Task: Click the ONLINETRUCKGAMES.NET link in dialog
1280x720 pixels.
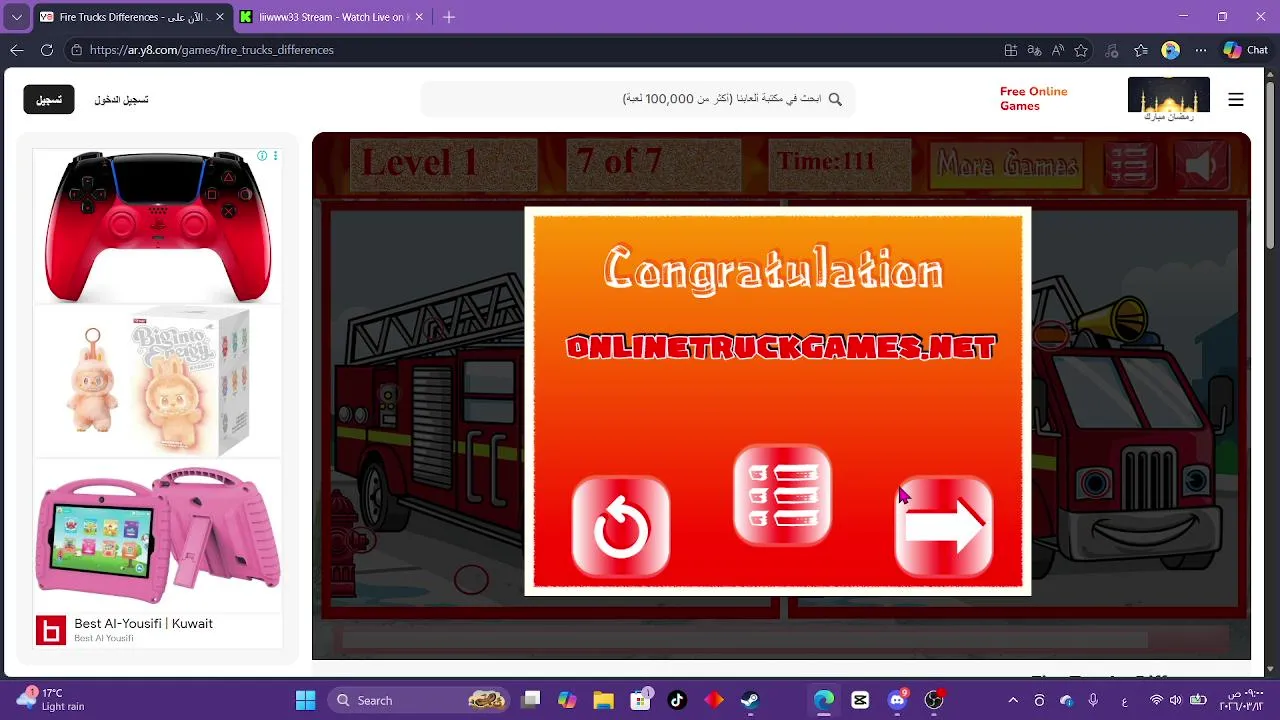Action: pos(781,347)
